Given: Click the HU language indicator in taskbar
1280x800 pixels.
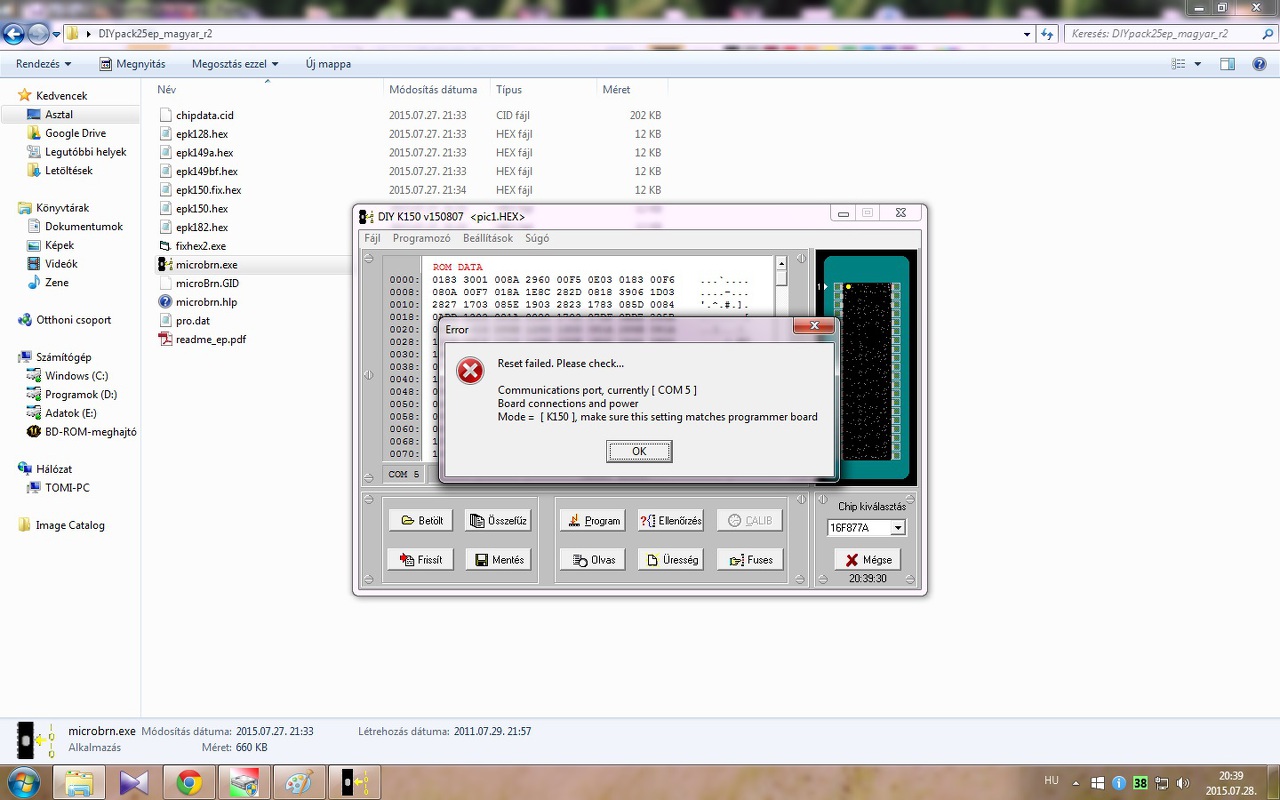Looking at the screenshot, I should (x=1051, y=780).
